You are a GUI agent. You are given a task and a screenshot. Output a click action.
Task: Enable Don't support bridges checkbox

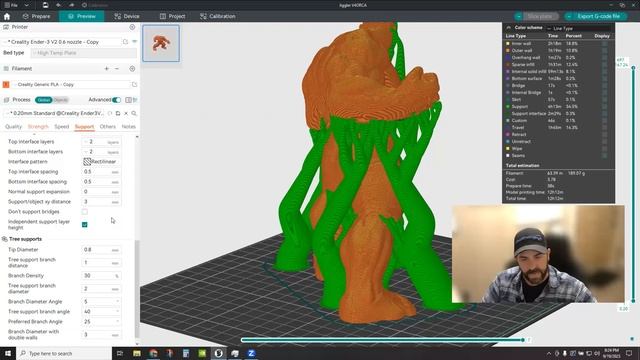[84, 212]
